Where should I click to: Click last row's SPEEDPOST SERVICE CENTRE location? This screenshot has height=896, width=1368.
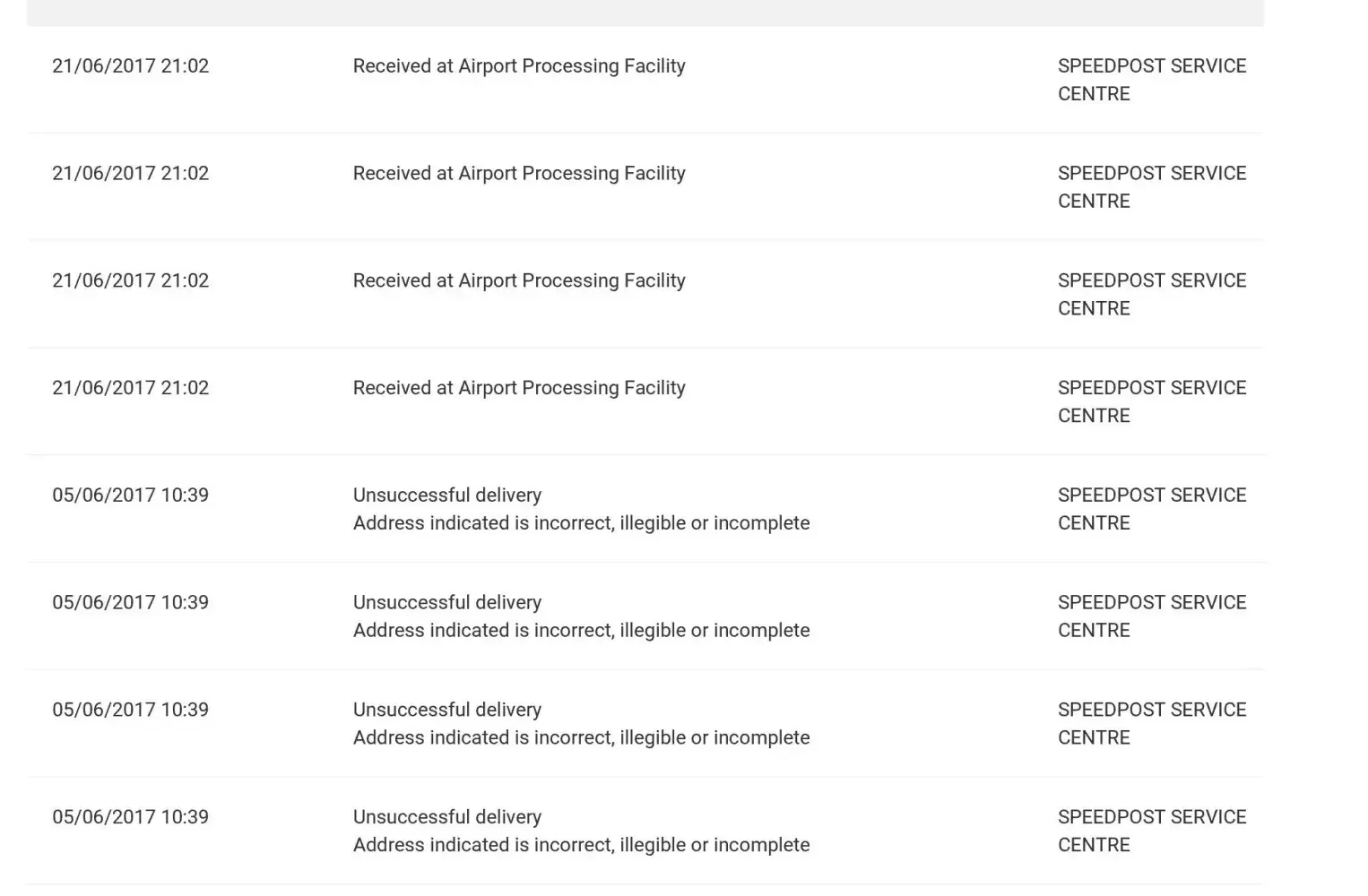(x=1151, y=831)
